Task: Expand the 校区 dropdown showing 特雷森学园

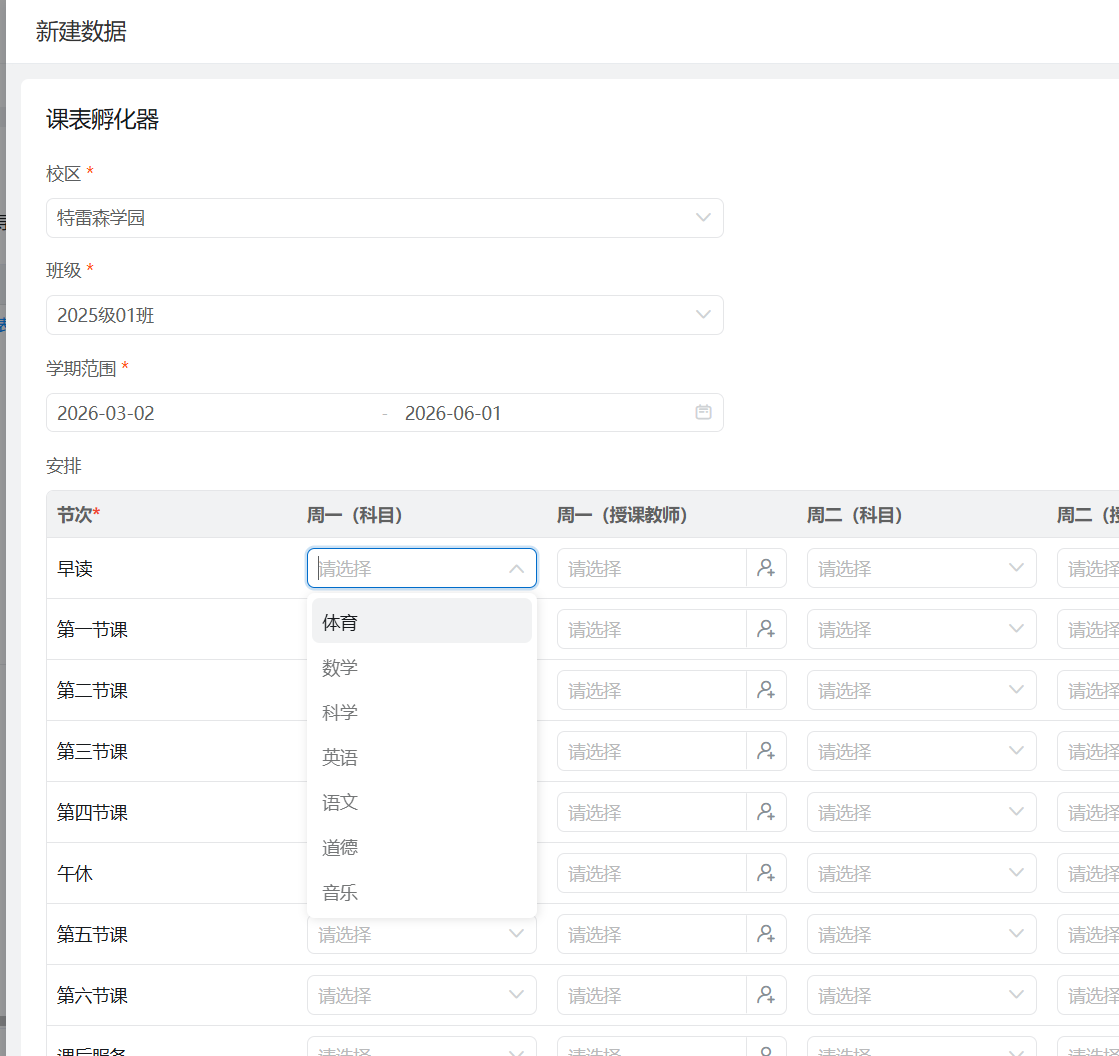Action: (x=384, y=218)
